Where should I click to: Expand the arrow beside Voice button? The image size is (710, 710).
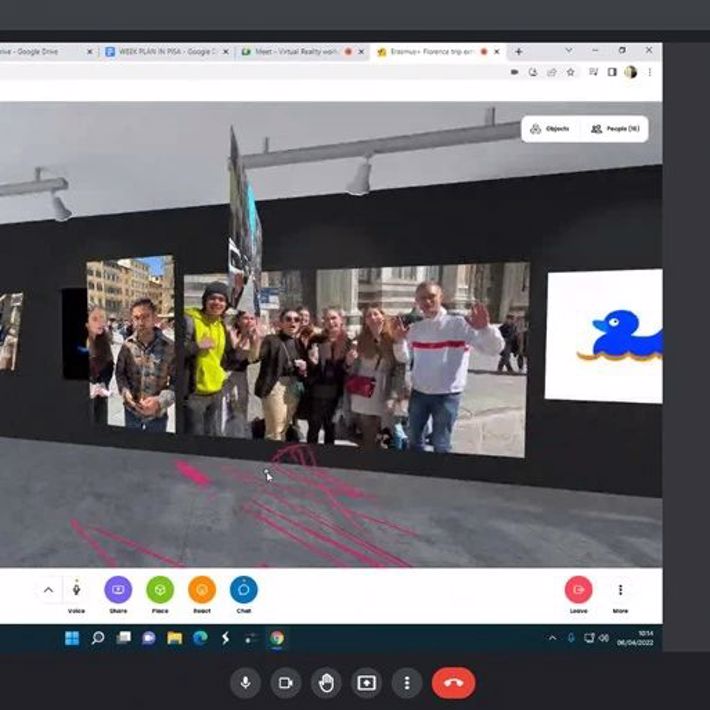coord(48,590)
